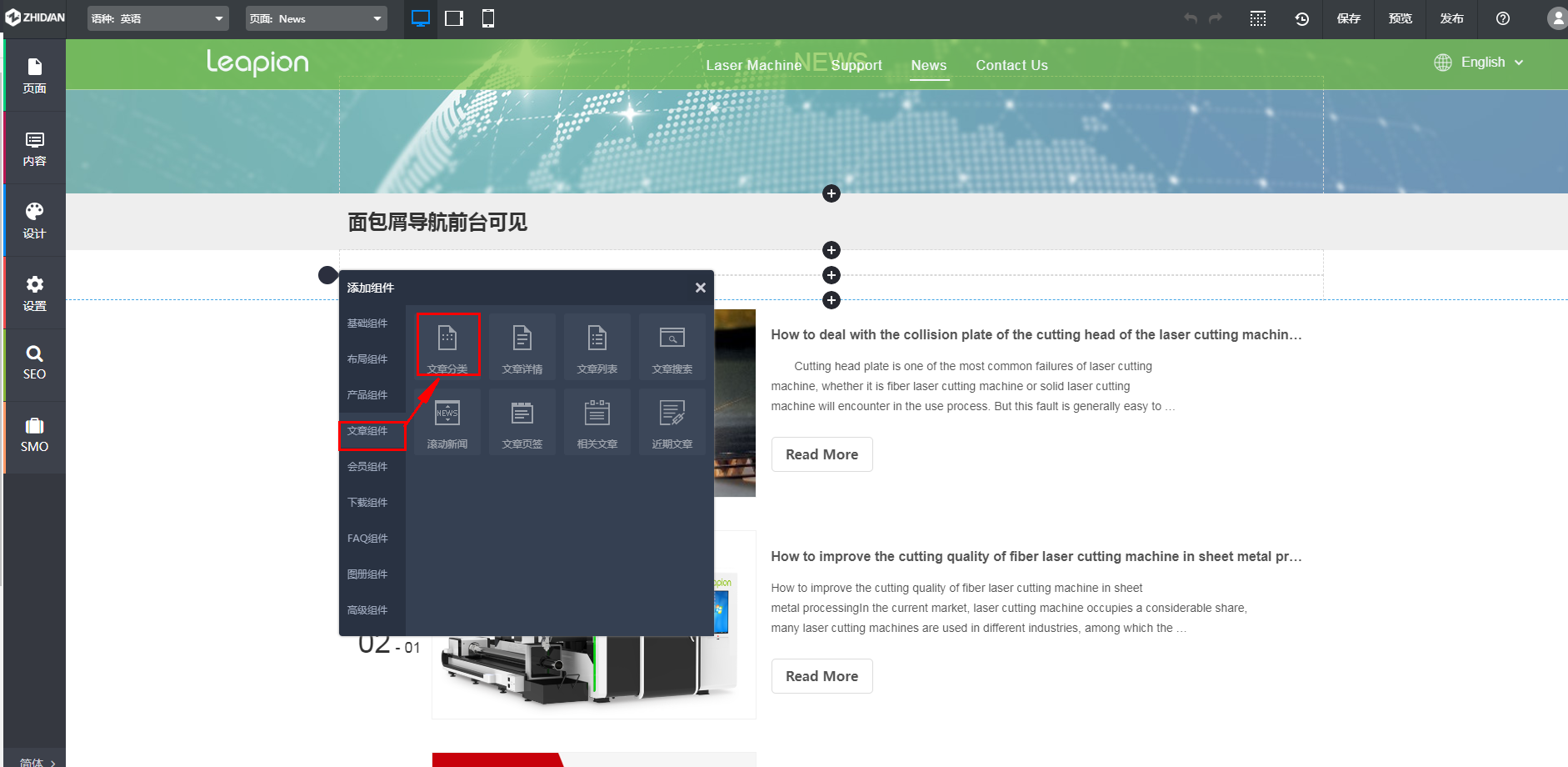The width and height of the screenshot is (1568, 767).
Task: Switch to tablet preview mode
Action: pos(454,18)
